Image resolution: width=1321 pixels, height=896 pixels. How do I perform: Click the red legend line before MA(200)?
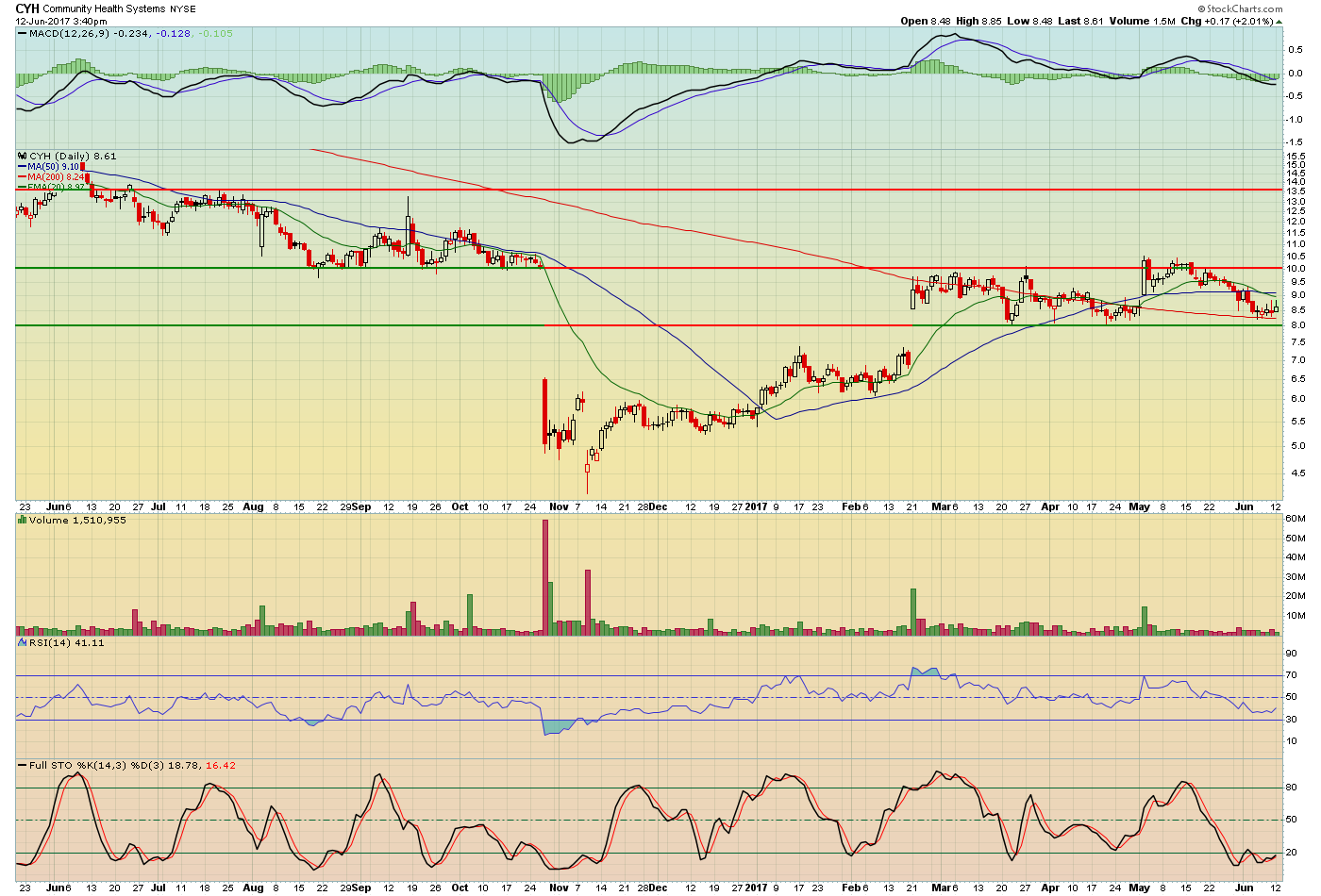[x=22, y=176]
